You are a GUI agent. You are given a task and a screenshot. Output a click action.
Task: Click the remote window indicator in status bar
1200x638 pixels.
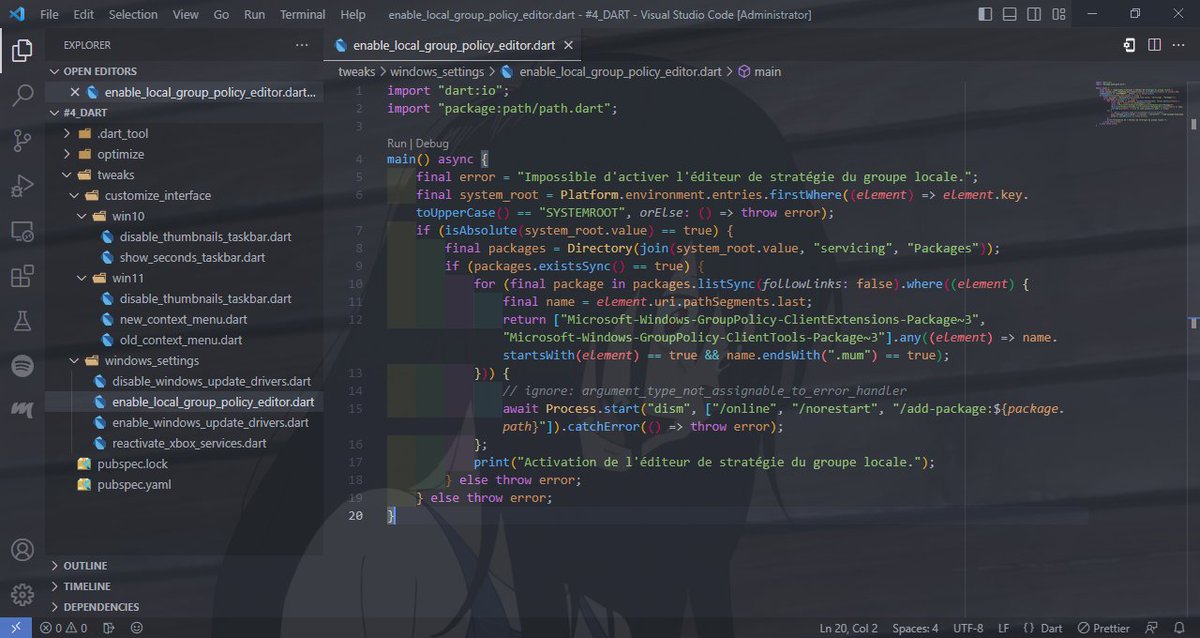pos(14,628)
